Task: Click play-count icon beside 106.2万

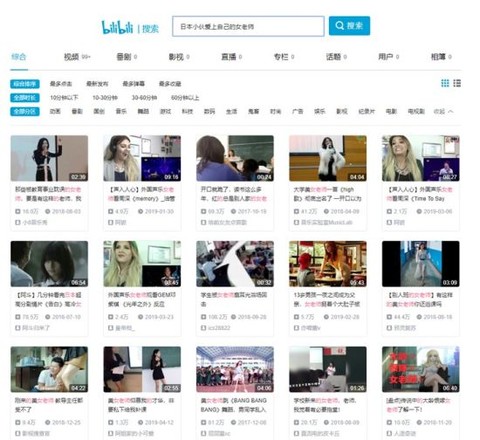Action: pos(203,317)
